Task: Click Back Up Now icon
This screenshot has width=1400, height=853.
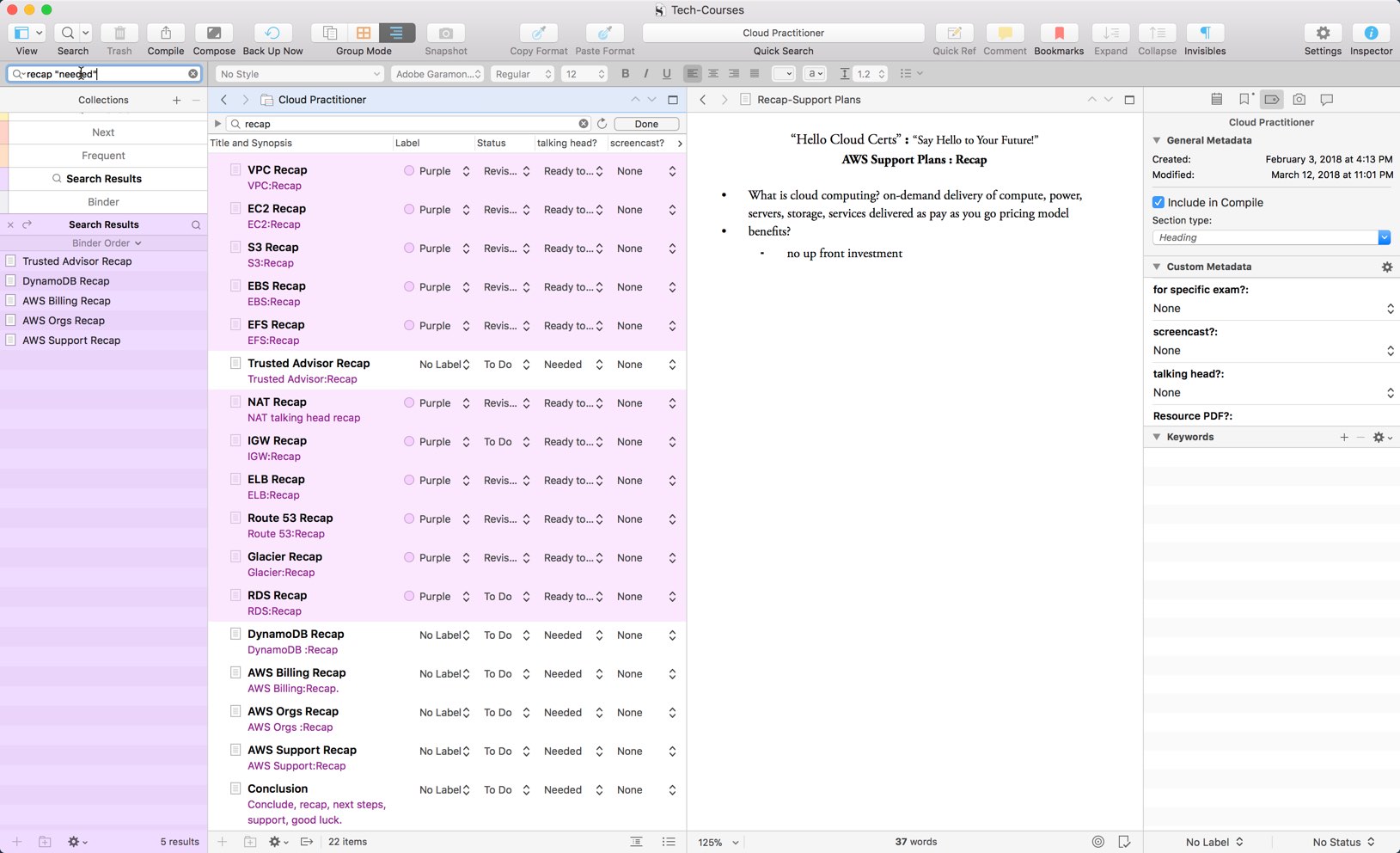Action: [272, 34]
